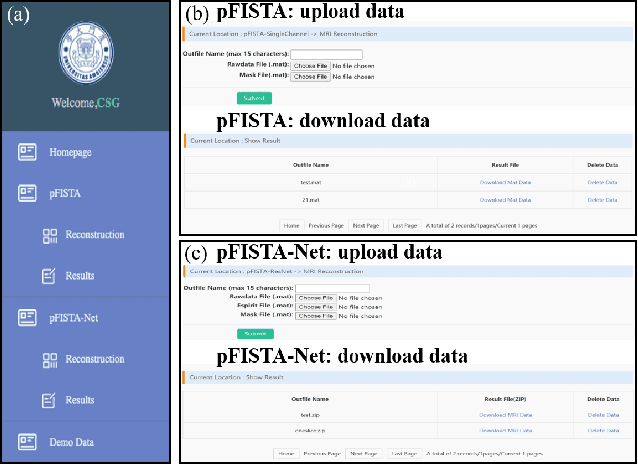Delete Data for the second zip row

603,430
